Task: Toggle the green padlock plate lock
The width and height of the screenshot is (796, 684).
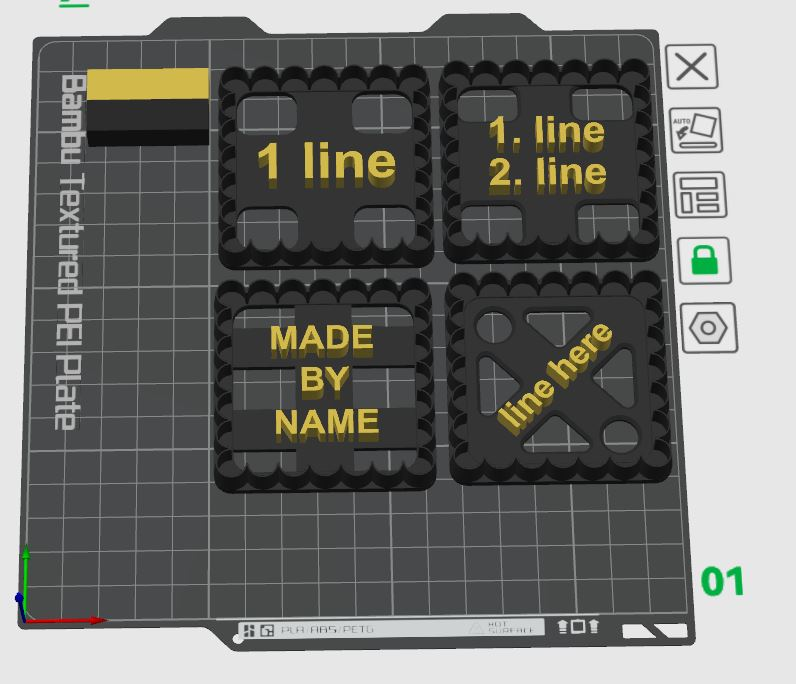Action: (705, 260)
